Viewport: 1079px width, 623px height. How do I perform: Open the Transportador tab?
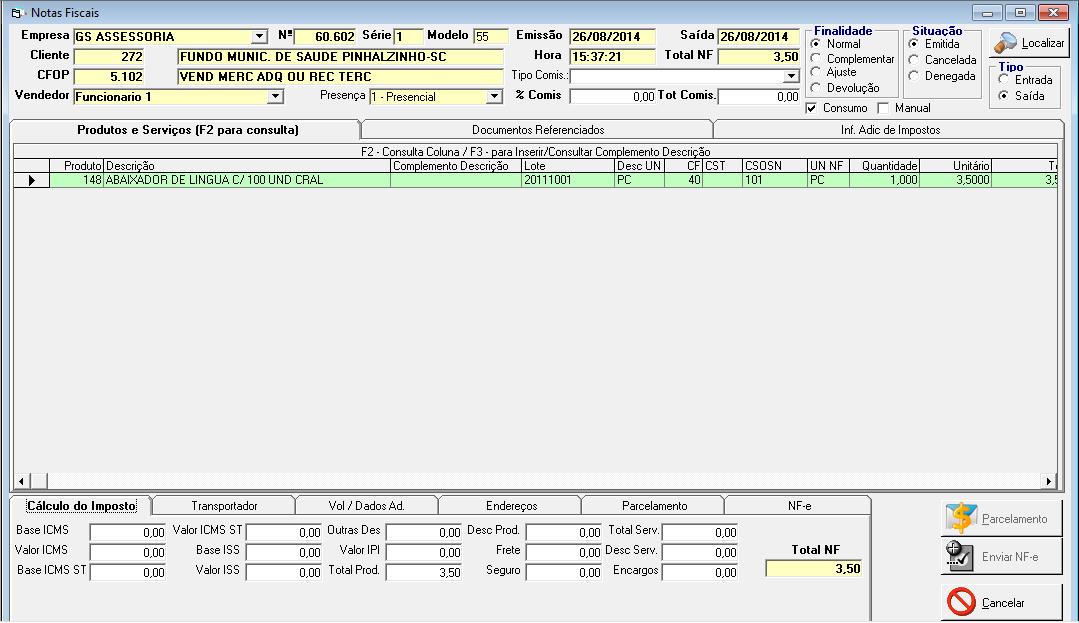point(224,506)
